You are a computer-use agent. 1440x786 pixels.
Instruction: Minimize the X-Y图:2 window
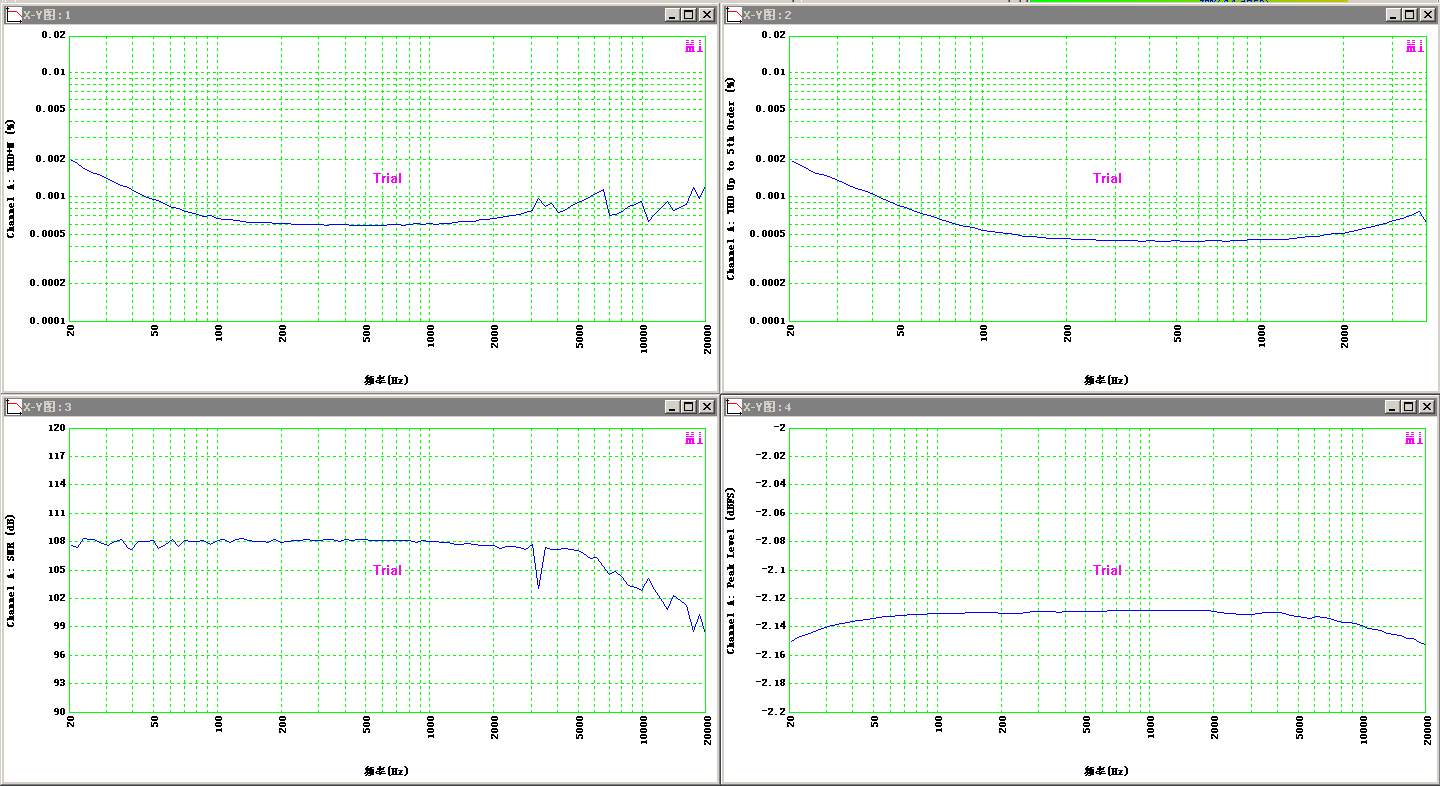pyautogui.click(x=1392, y=14)
